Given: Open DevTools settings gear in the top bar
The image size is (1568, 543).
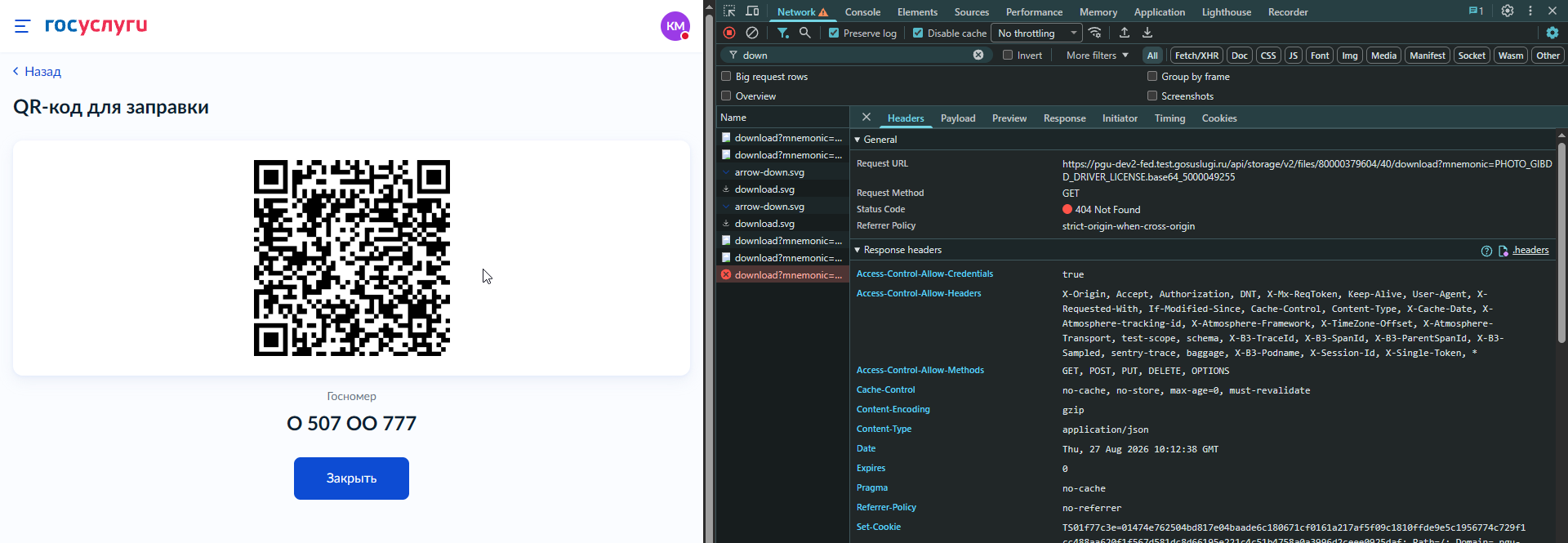Looking at the screenshot, I should click(x=1508, y=11).
